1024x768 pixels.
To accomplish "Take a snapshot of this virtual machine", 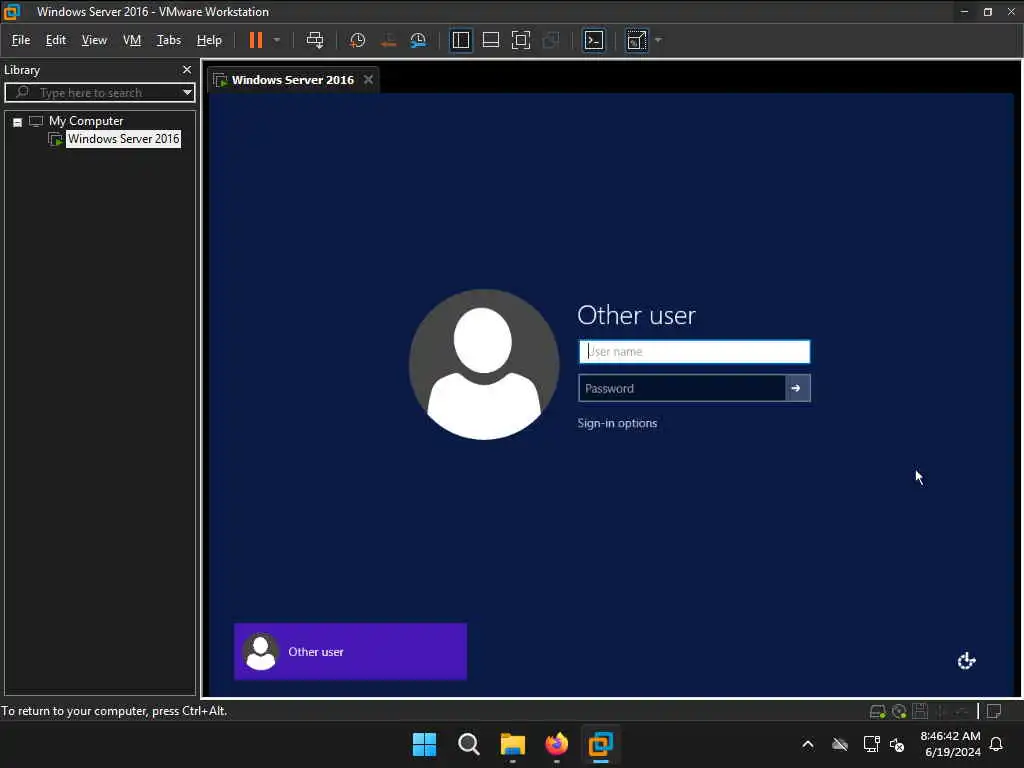I will pyautogui.click(x=357, y=40).
